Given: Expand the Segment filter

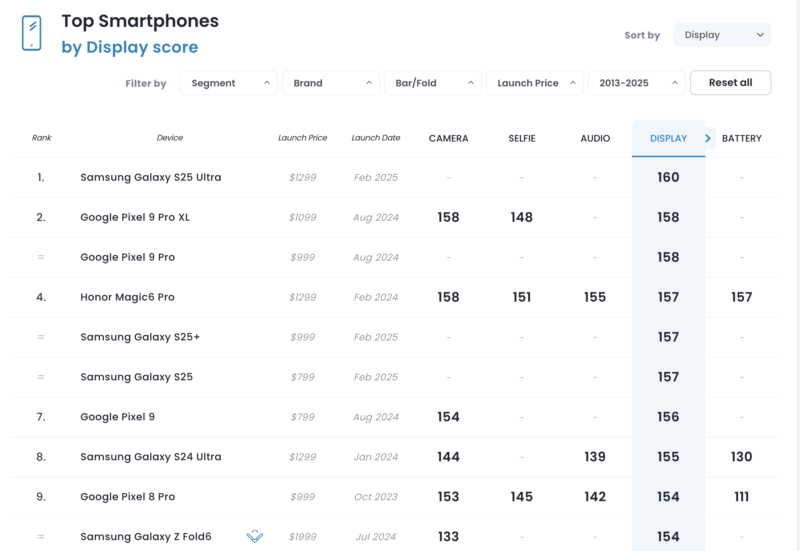Looking at the screenshot, I should tap(229, 83).
